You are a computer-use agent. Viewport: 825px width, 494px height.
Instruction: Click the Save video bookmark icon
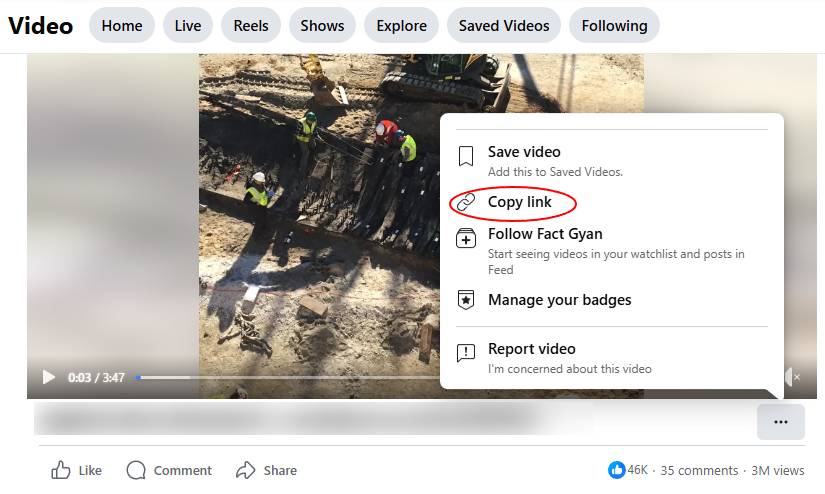[465, 156]
